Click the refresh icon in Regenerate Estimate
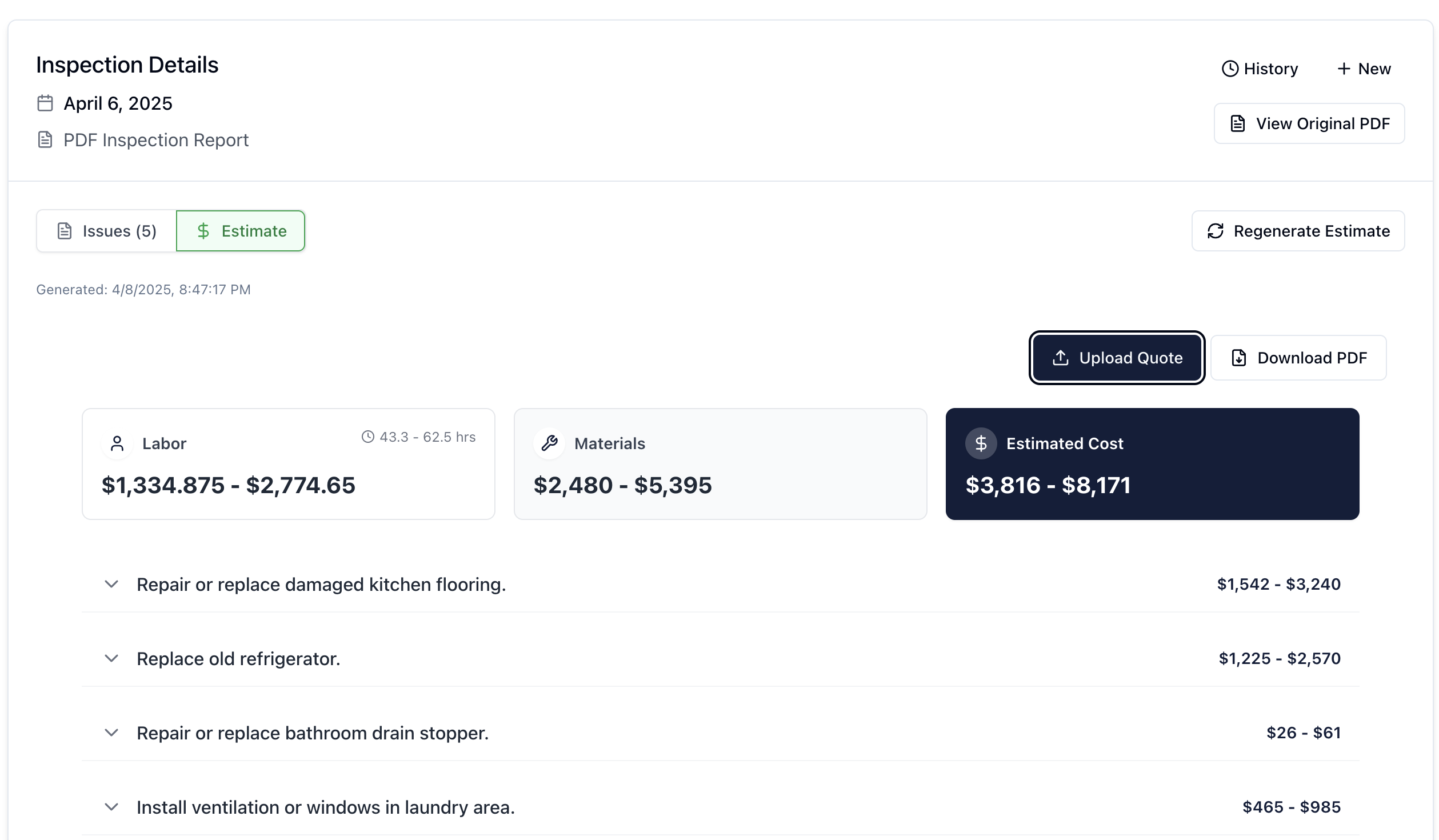 tap(1215, 231)
